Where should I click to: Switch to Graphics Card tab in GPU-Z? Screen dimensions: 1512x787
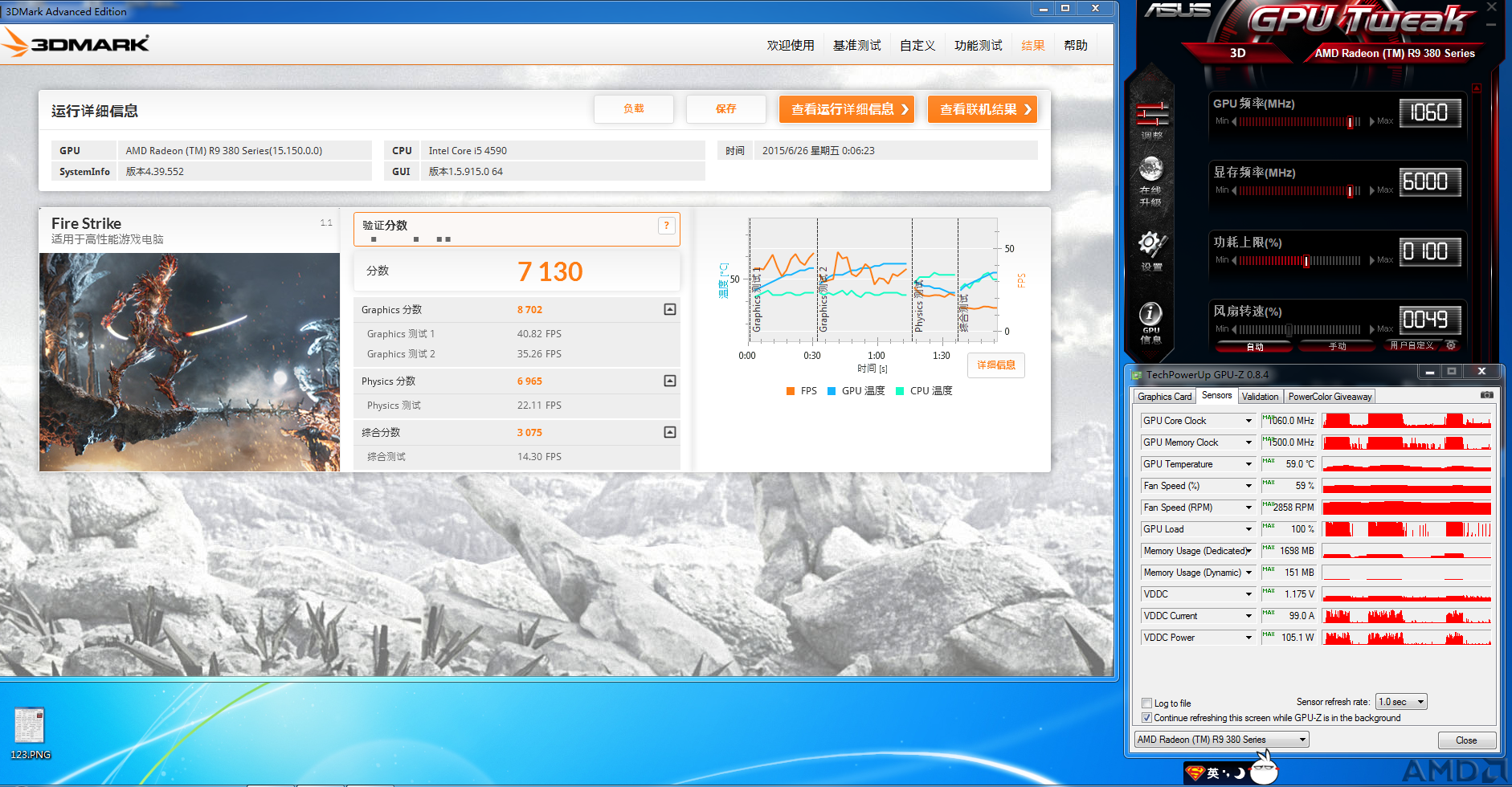click(x=1165, y=397)
